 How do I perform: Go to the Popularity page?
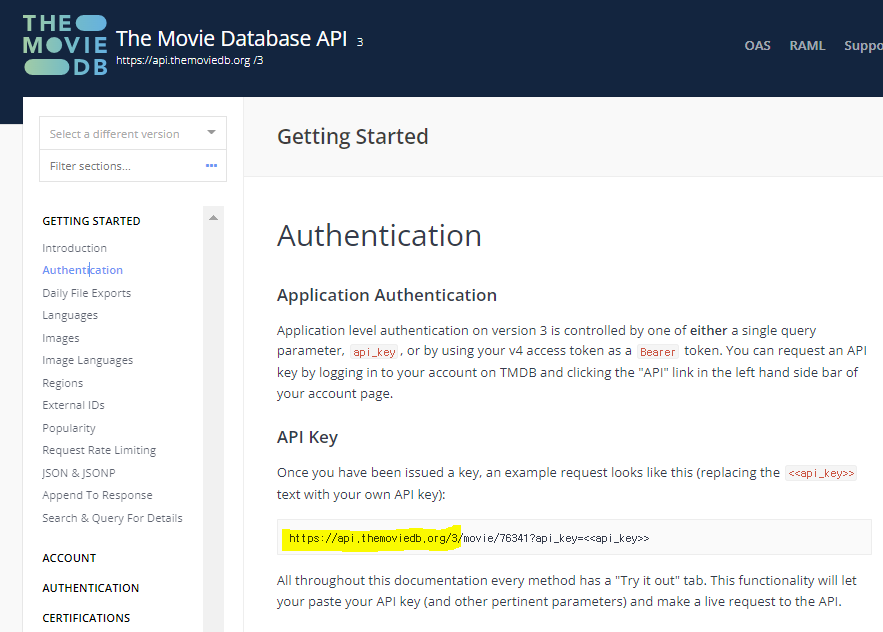69,428
